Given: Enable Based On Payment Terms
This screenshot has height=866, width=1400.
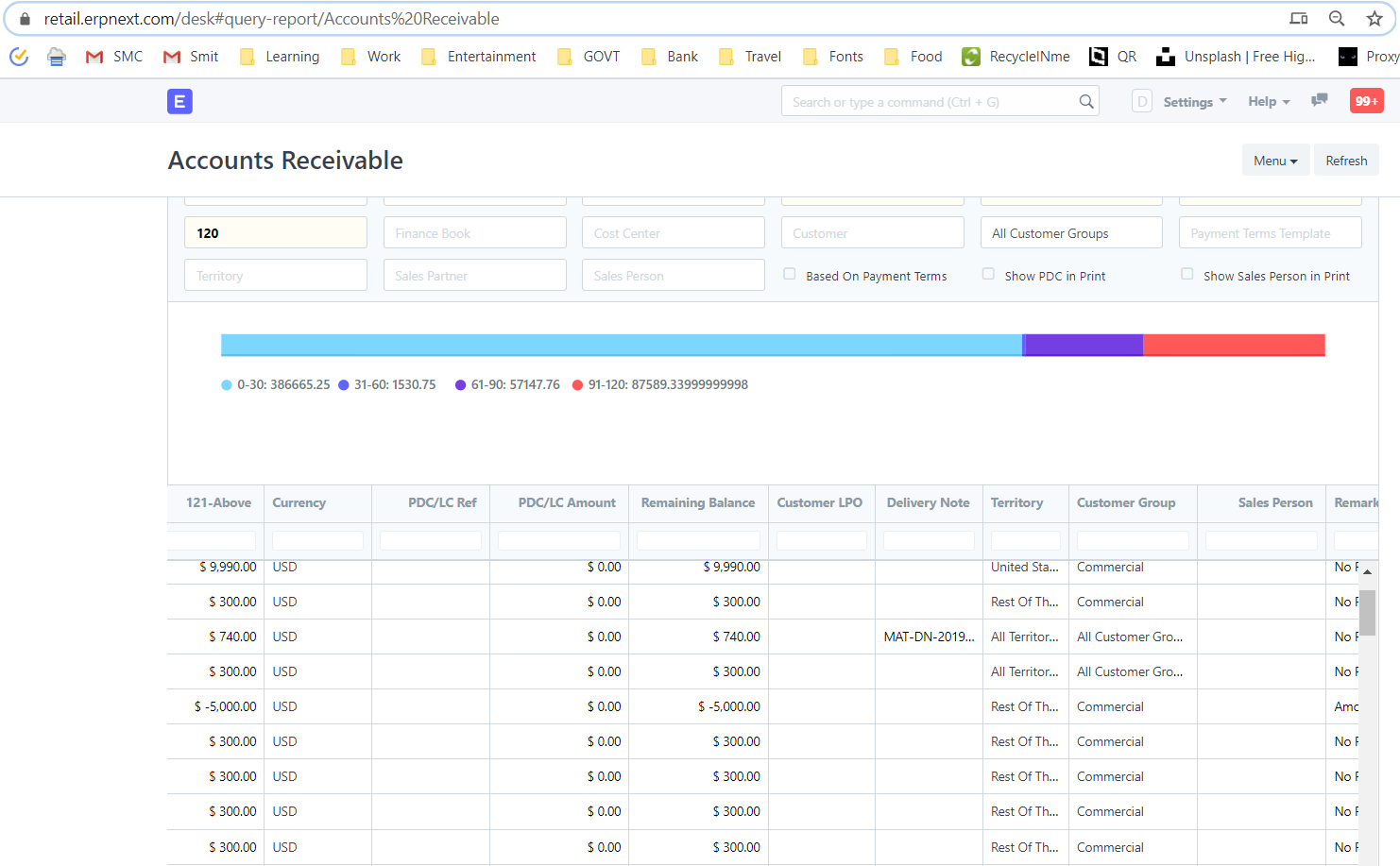Looking at the screenshot, I should pyautogui.click(x=790, y=274).
